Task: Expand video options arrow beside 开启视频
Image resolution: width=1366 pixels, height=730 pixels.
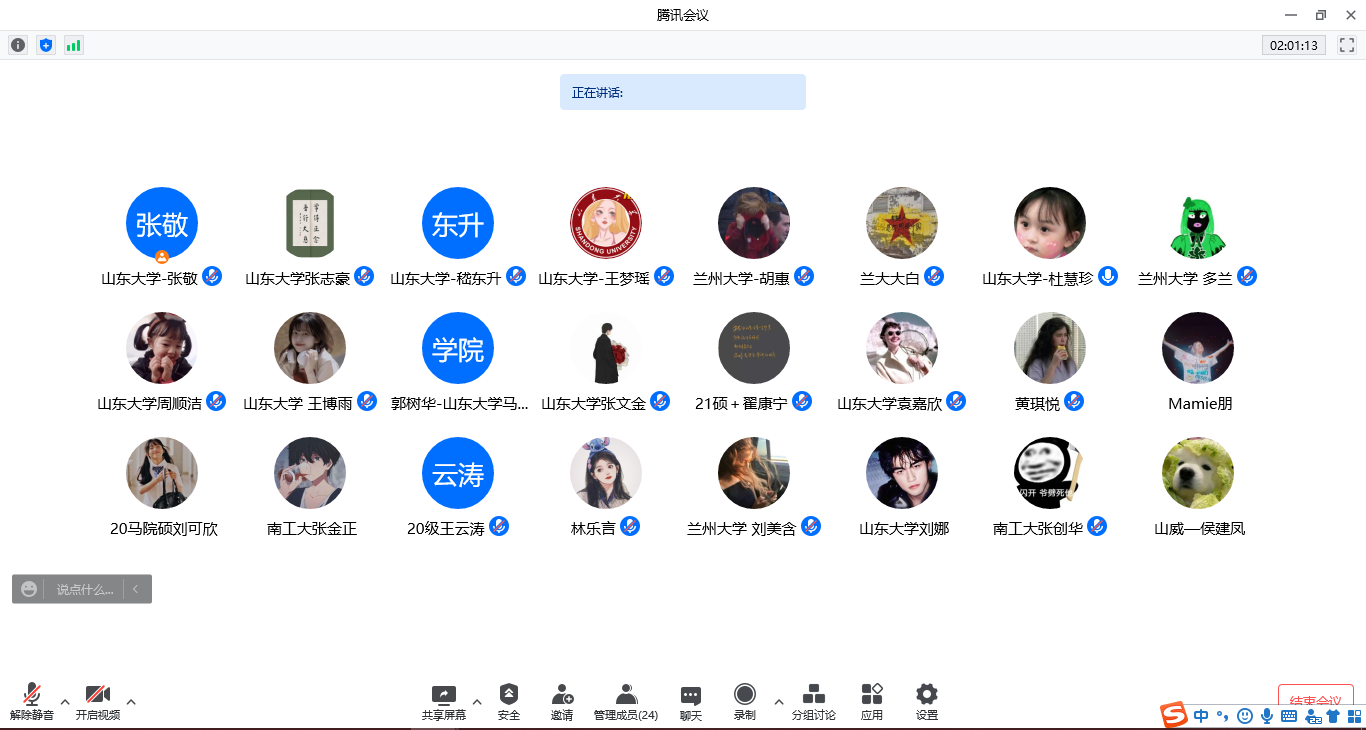Action: pos(131,701)
